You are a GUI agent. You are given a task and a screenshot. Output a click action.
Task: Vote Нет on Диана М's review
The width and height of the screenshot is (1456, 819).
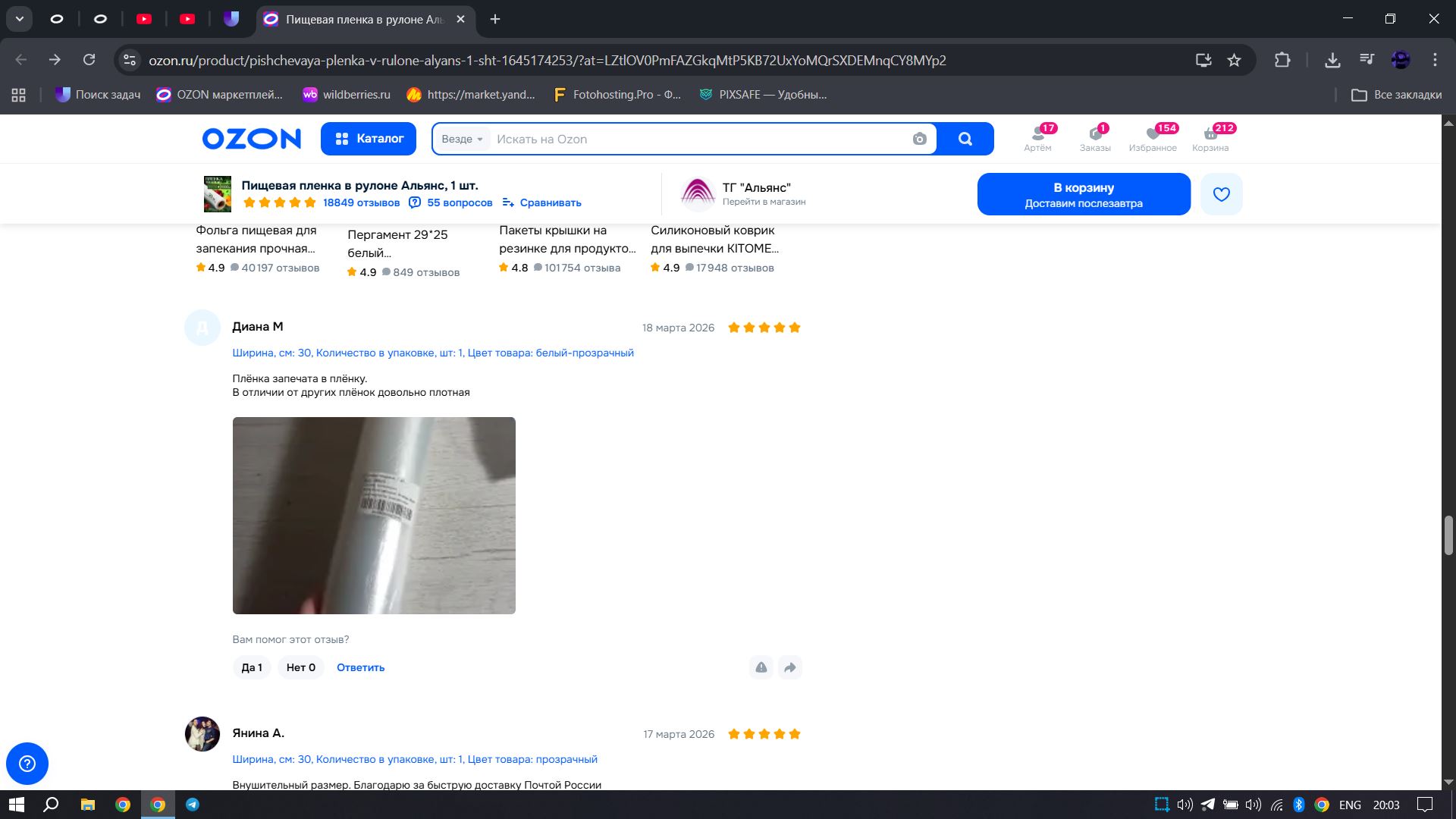coord(300,667)
